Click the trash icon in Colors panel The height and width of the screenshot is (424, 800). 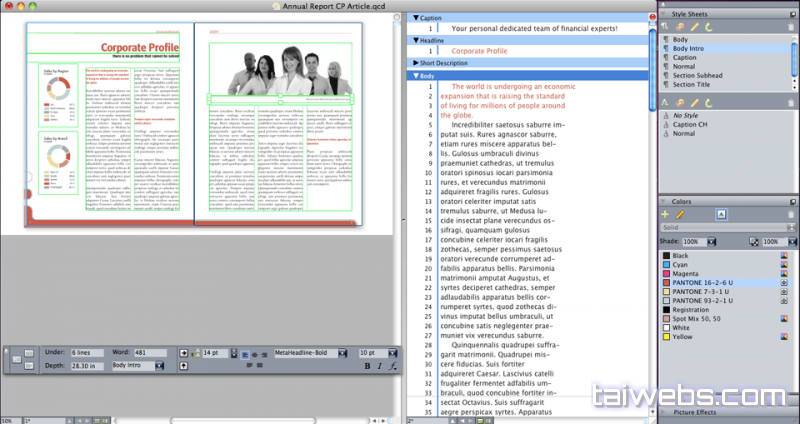coord(791,214)
